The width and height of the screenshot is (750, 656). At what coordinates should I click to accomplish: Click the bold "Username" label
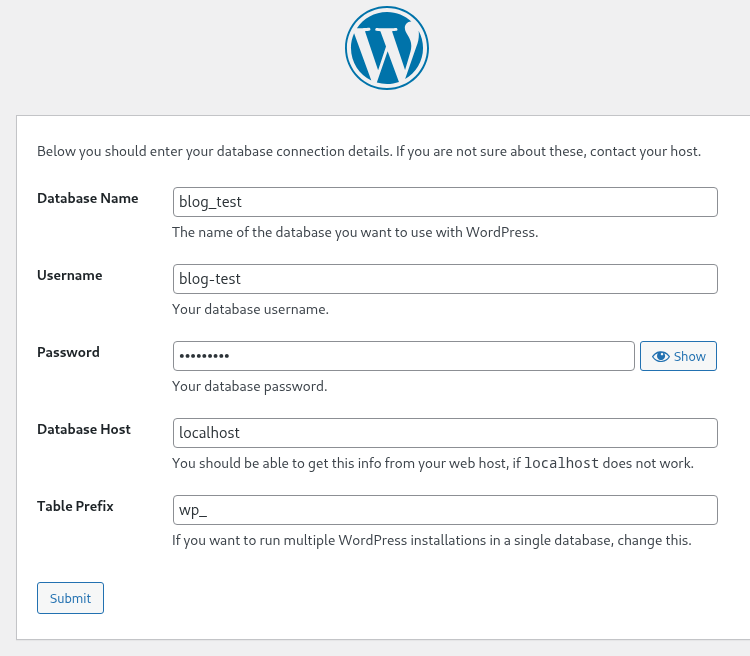(x=70, y=275)
